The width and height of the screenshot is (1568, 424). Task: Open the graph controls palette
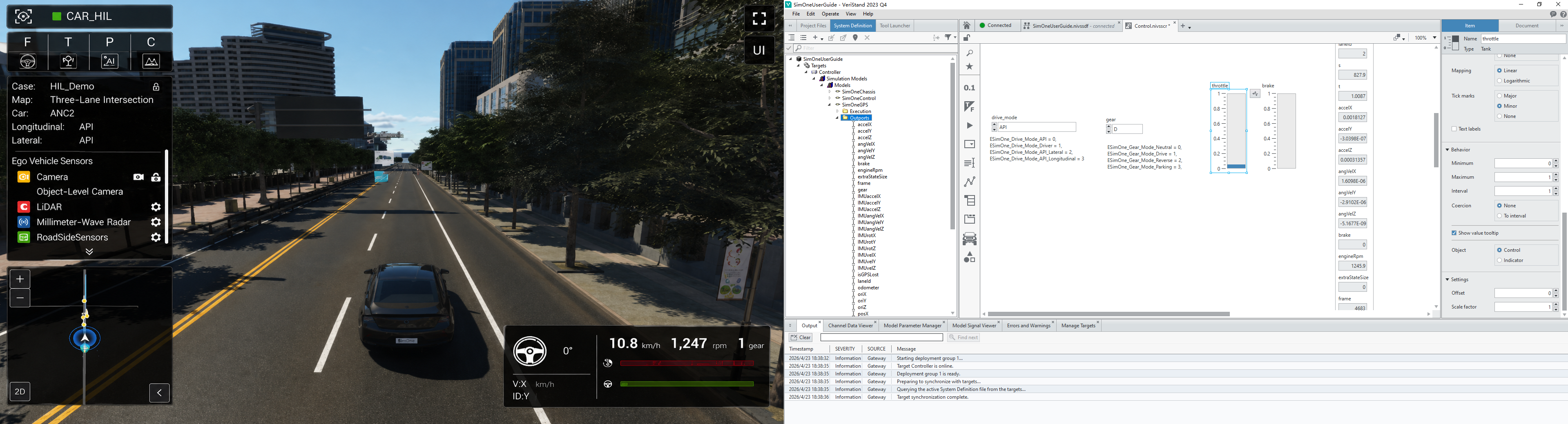970,181
